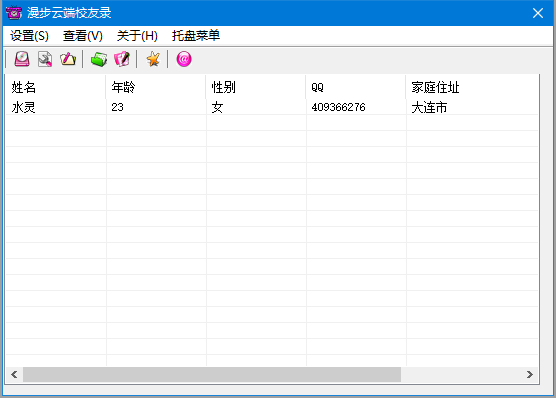
Task: Open the 托盘菜单 menu
Action: (196, 35)
